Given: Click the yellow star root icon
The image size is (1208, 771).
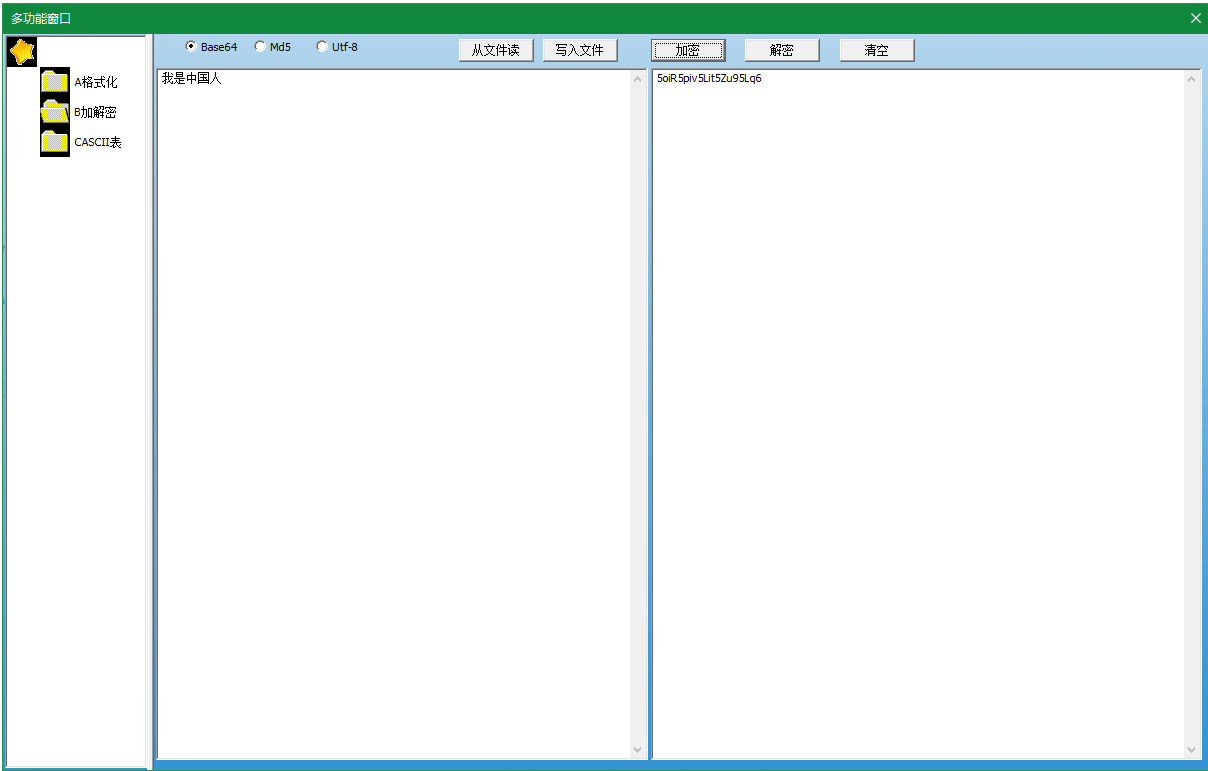Looking at the screenshot, I should (21, 51).
